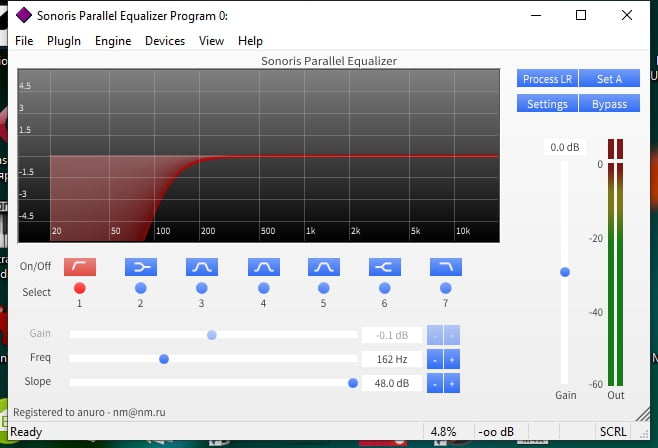Toggle band 6 high shelf filter on/off
The height and width of the screenshot is (448, 658).
click(x=385, y=267)
